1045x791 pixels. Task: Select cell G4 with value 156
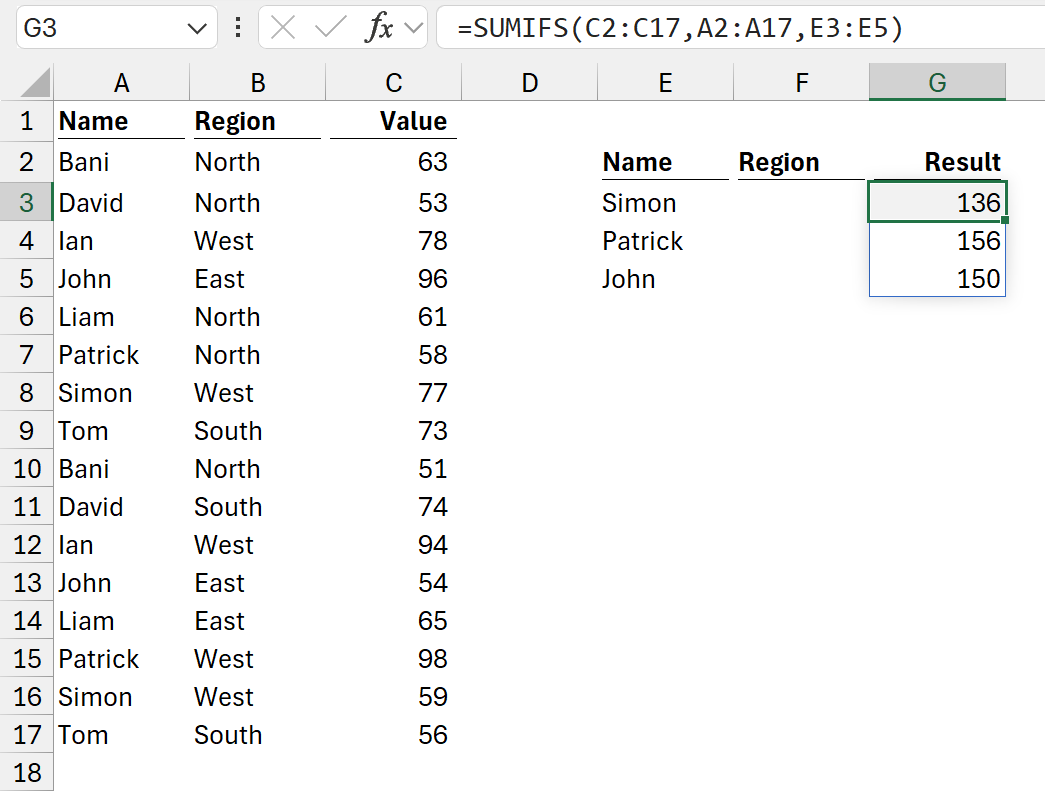[x=937, y=241]
